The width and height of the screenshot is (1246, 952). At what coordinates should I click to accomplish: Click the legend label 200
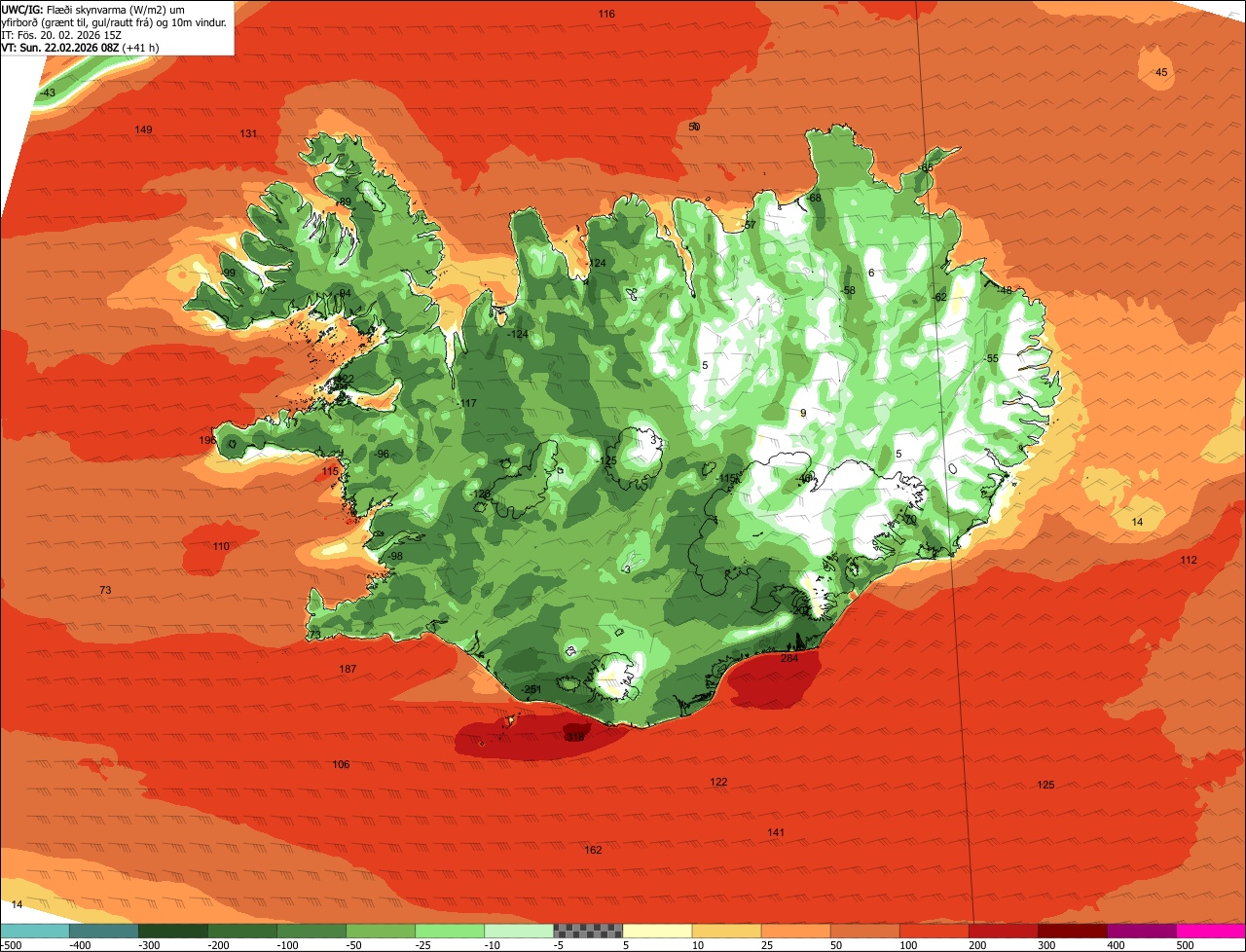[x=977, y=945]
